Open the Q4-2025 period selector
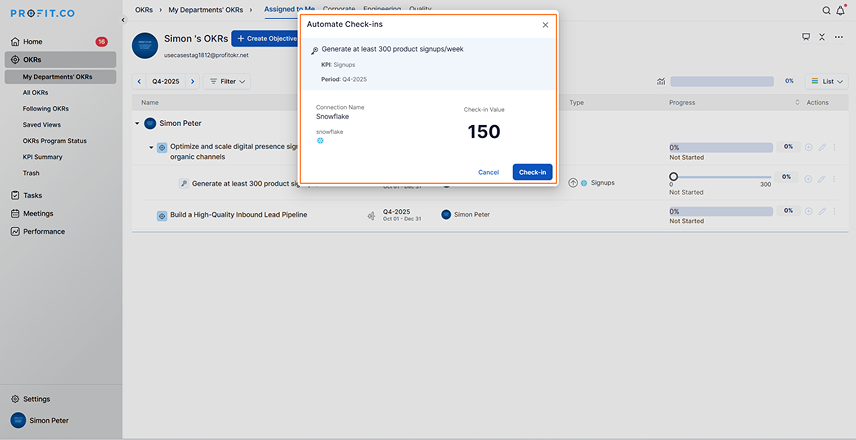Viewport: 856px width, 440px height. click(165, 81)
